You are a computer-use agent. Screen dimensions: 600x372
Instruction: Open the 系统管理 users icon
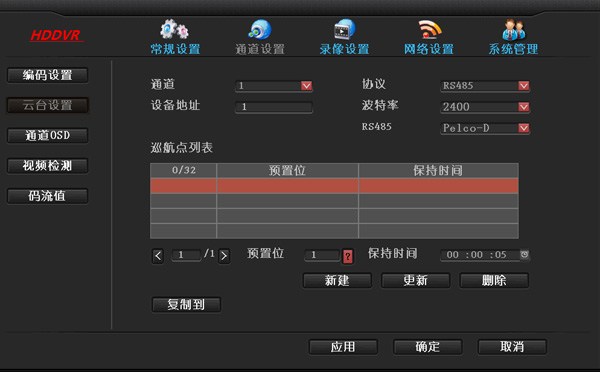[x=514, y=29]
